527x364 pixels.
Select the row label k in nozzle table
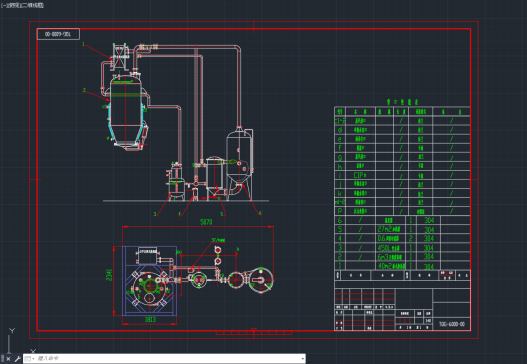click(x=340, y=193)
